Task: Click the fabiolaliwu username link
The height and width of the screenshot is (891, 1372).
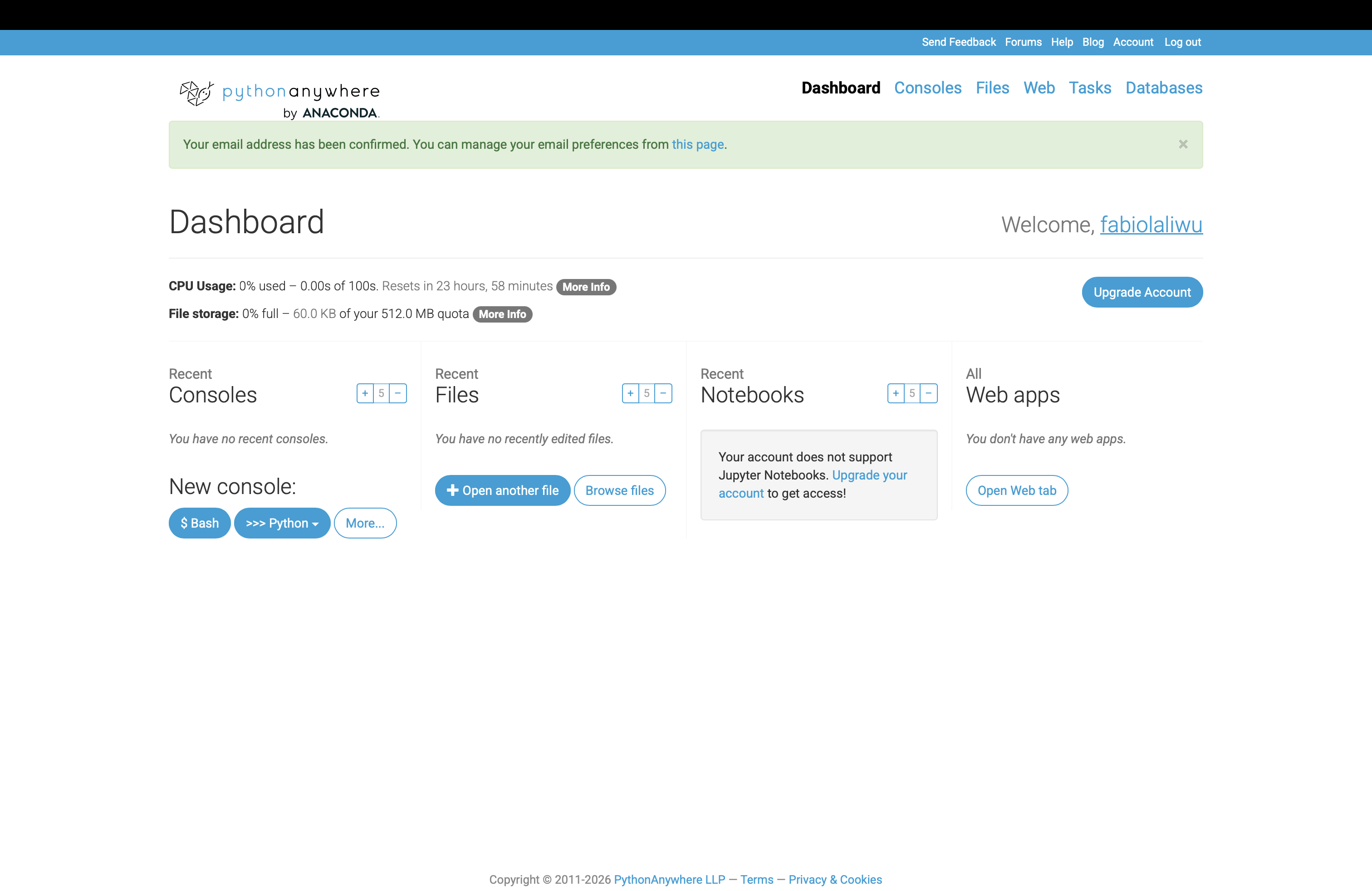Action: click(x=1151, y=225)
